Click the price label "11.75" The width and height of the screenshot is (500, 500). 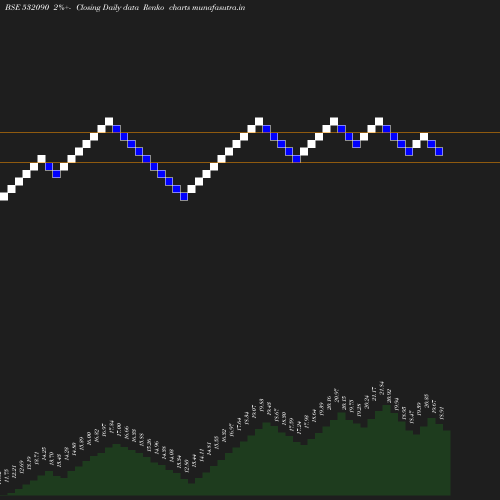7,476
